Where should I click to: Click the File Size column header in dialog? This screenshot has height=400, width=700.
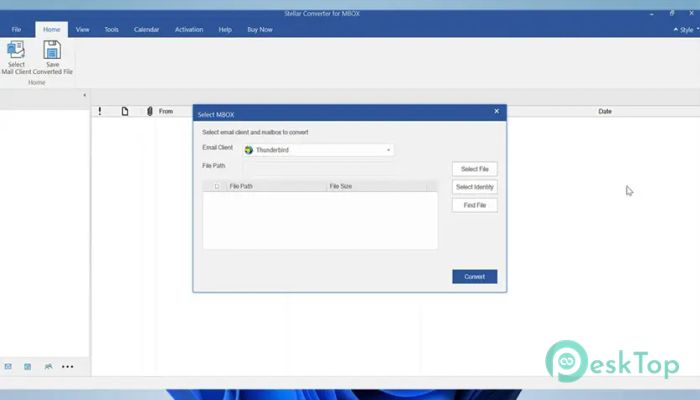[341, 186]
